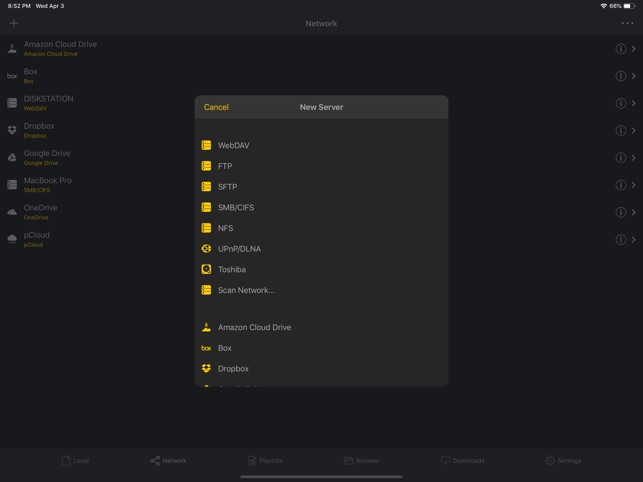The width and height of the screenshot is (643, 482).
Task: Open the Downloads tab
Action: [x=462, y=461]
